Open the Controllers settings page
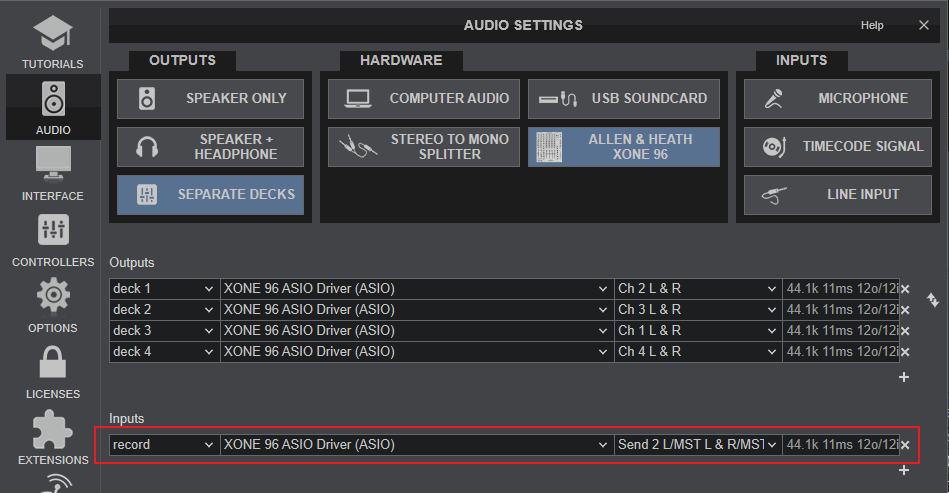Screen dimensions: 949x493 [52, 240]
